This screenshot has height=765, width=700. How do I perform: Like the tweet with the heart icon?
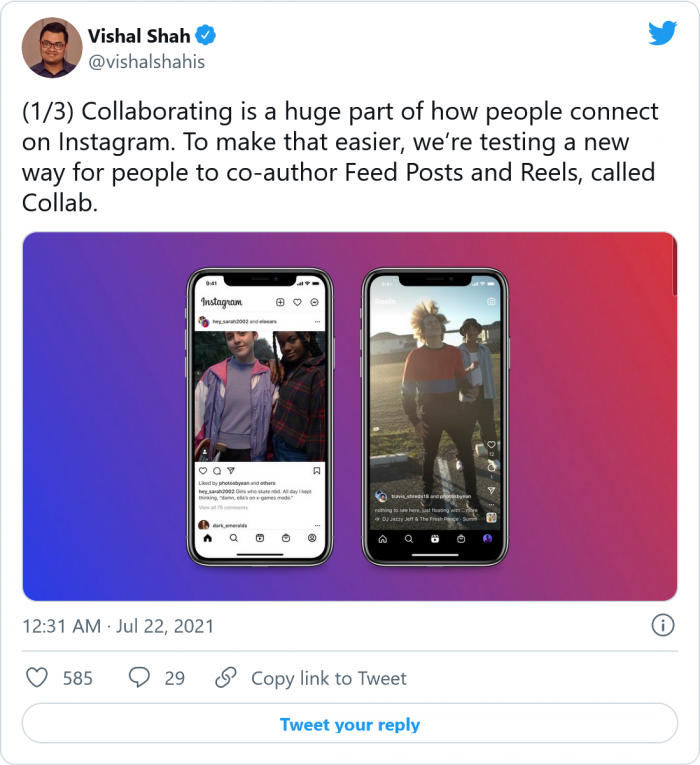pos(37,678)
